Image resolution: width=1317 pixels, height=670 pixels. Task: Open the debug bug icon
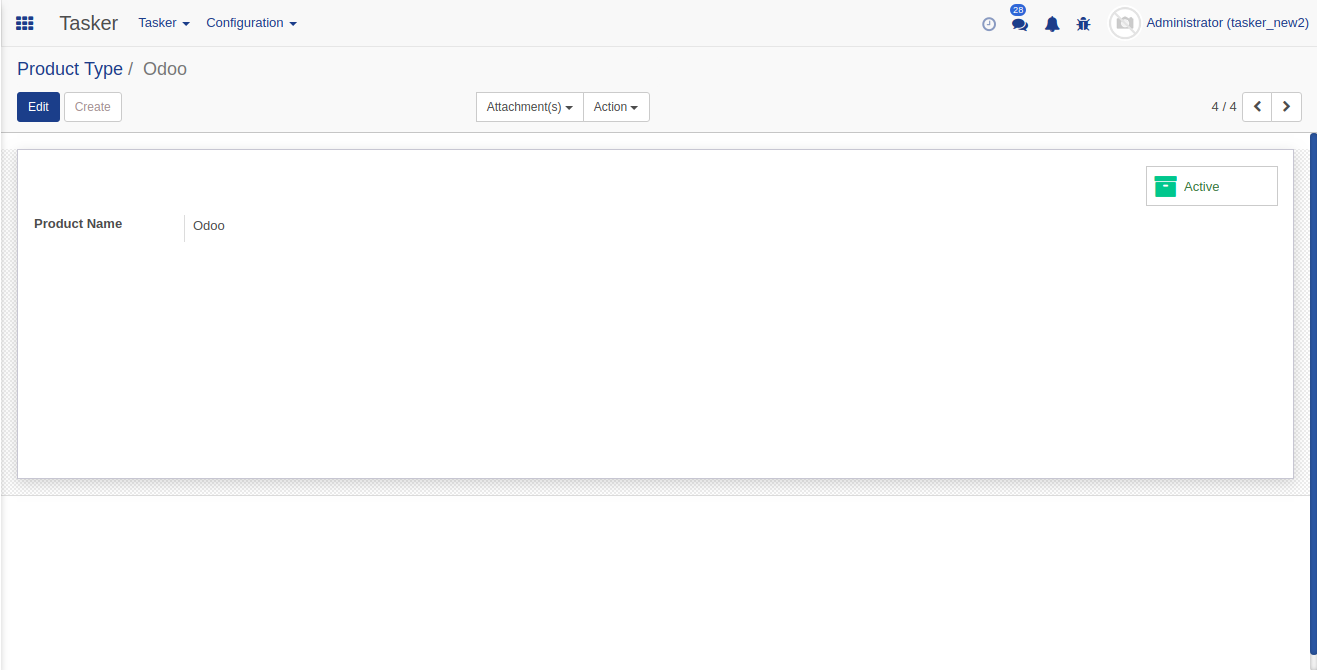[x=1083, y=24]
